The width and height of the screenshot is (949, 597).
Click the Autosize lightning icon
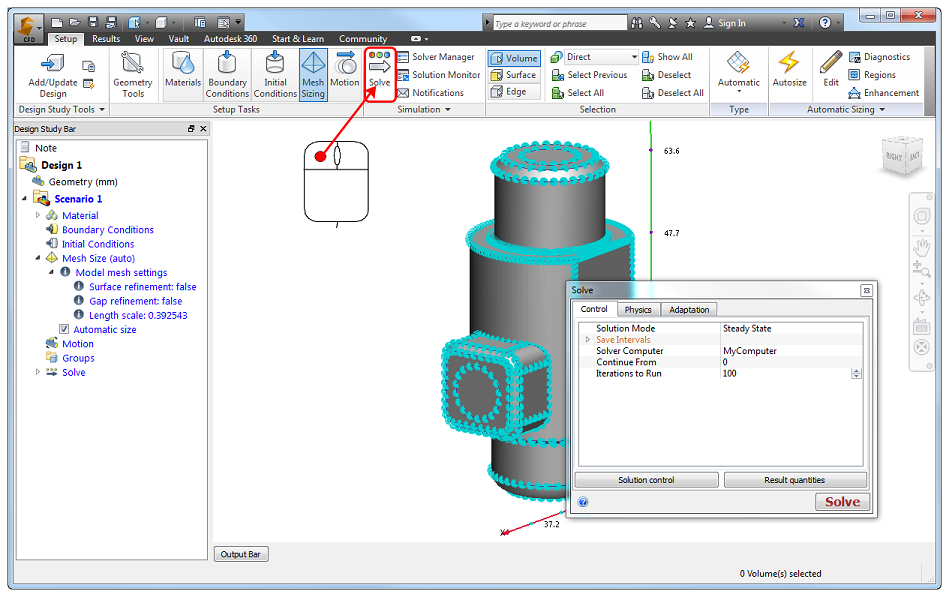coord(789,70)
